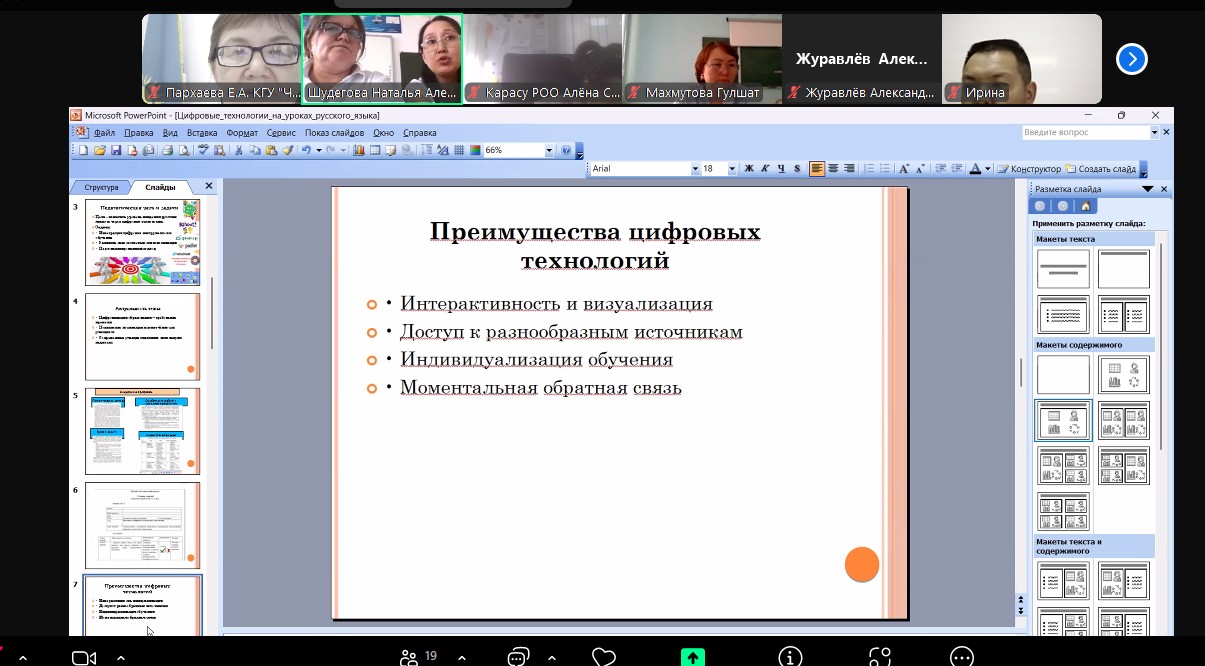Click the Undo arrow icon
The image size is (1205, 666).
pos(306,151)
